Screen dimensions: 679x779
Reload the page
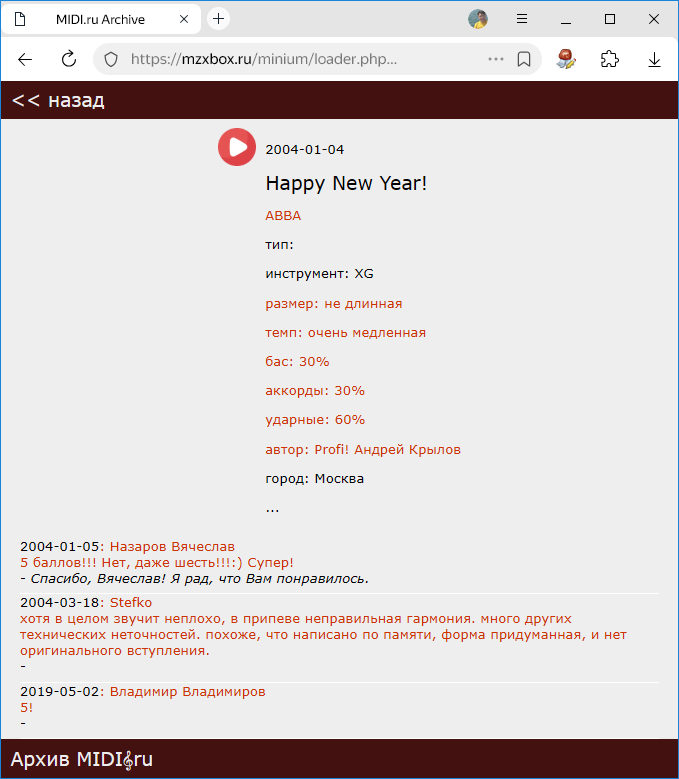(69, 59)
